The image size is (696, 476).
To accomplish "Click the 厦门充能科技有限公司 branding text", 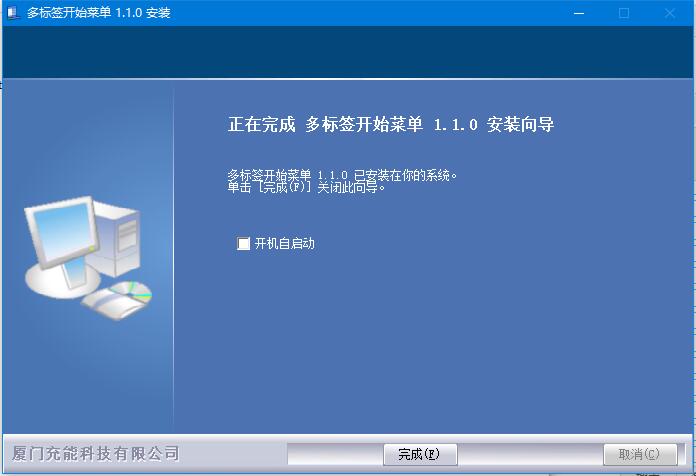I will pos(96,454).
